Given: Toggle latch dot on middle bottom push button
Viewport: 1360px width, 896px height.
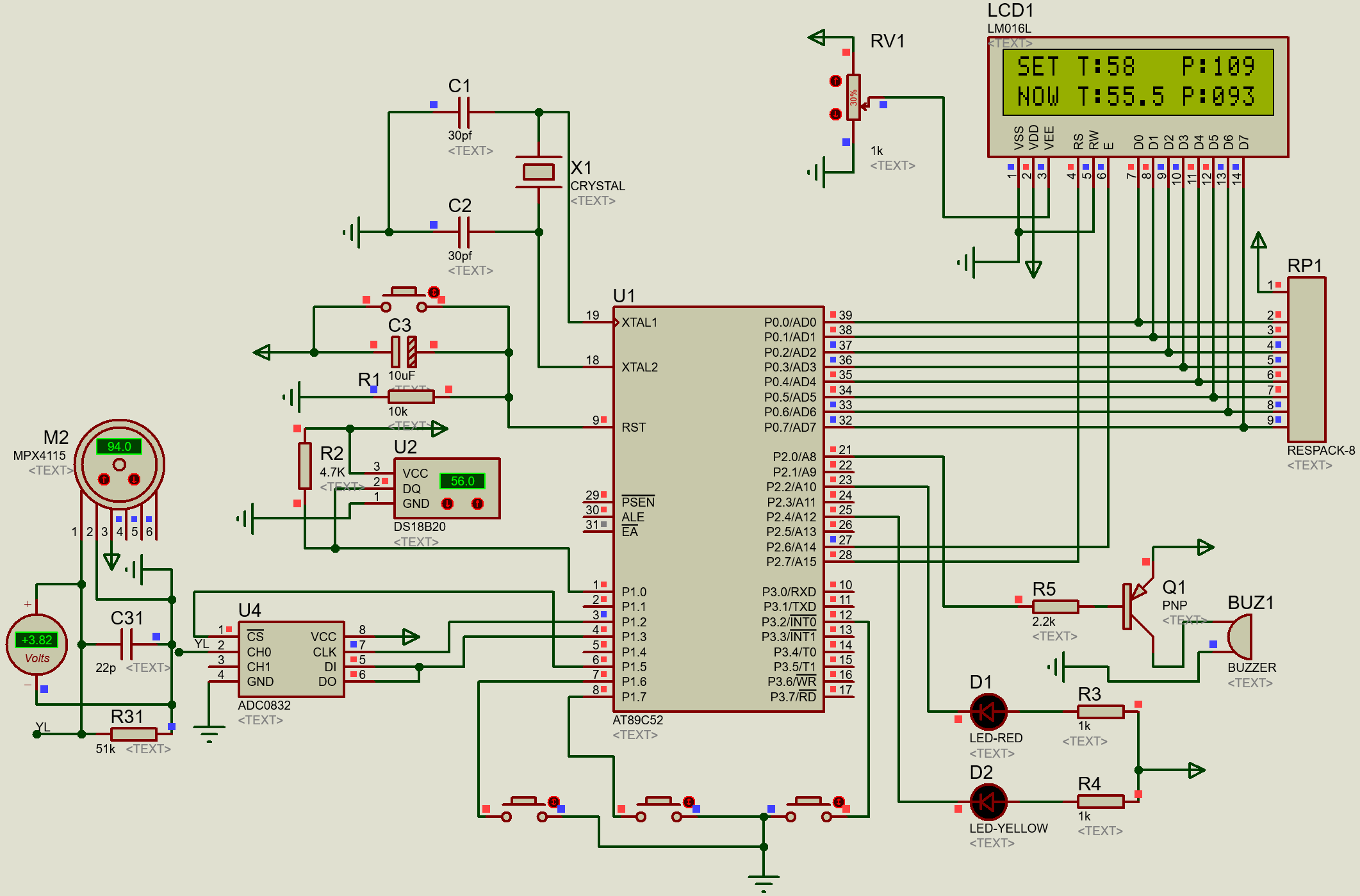Looking at the screenshot, I should (x=689, y=802).
